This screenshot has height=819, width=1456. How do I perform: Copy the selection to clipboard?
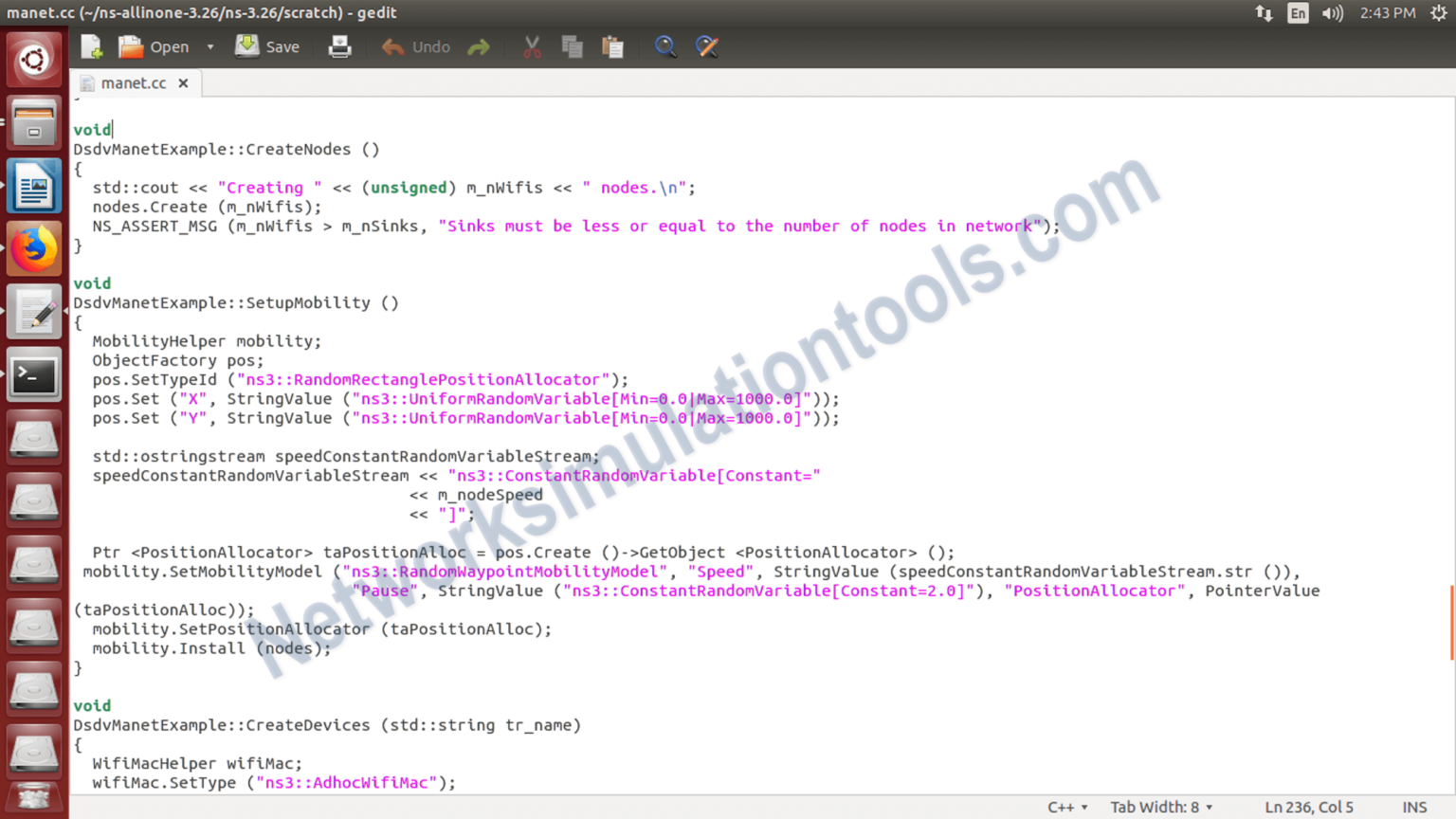point(572,45)
